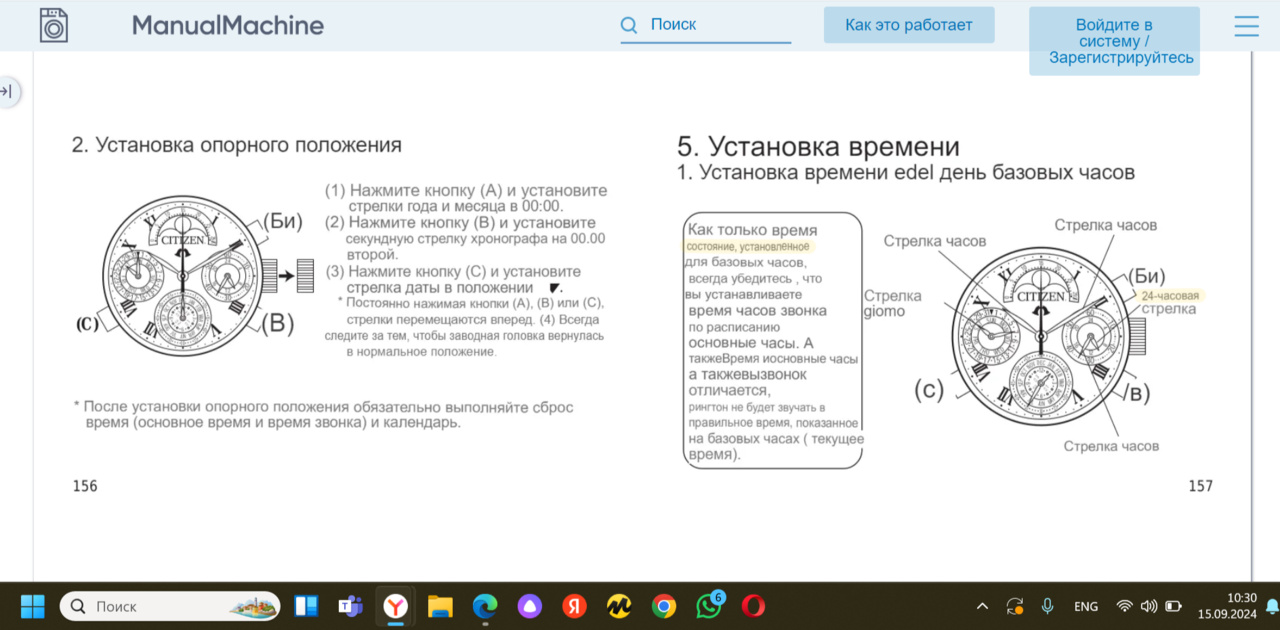1280x630 pixels.
Task: Click the ManualMachine washing machine logo icon
Action: [54, 25]
